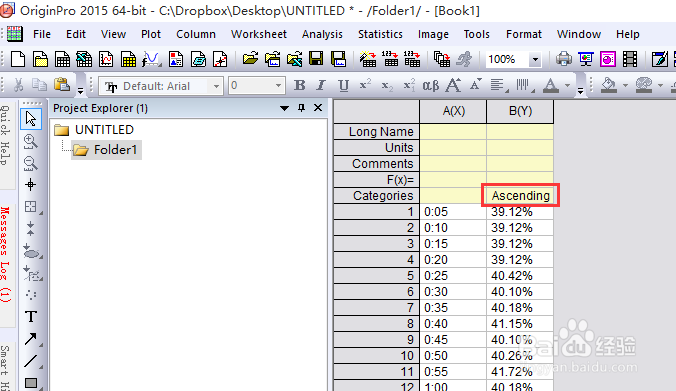Click the Open Template icon

(272, 59)
